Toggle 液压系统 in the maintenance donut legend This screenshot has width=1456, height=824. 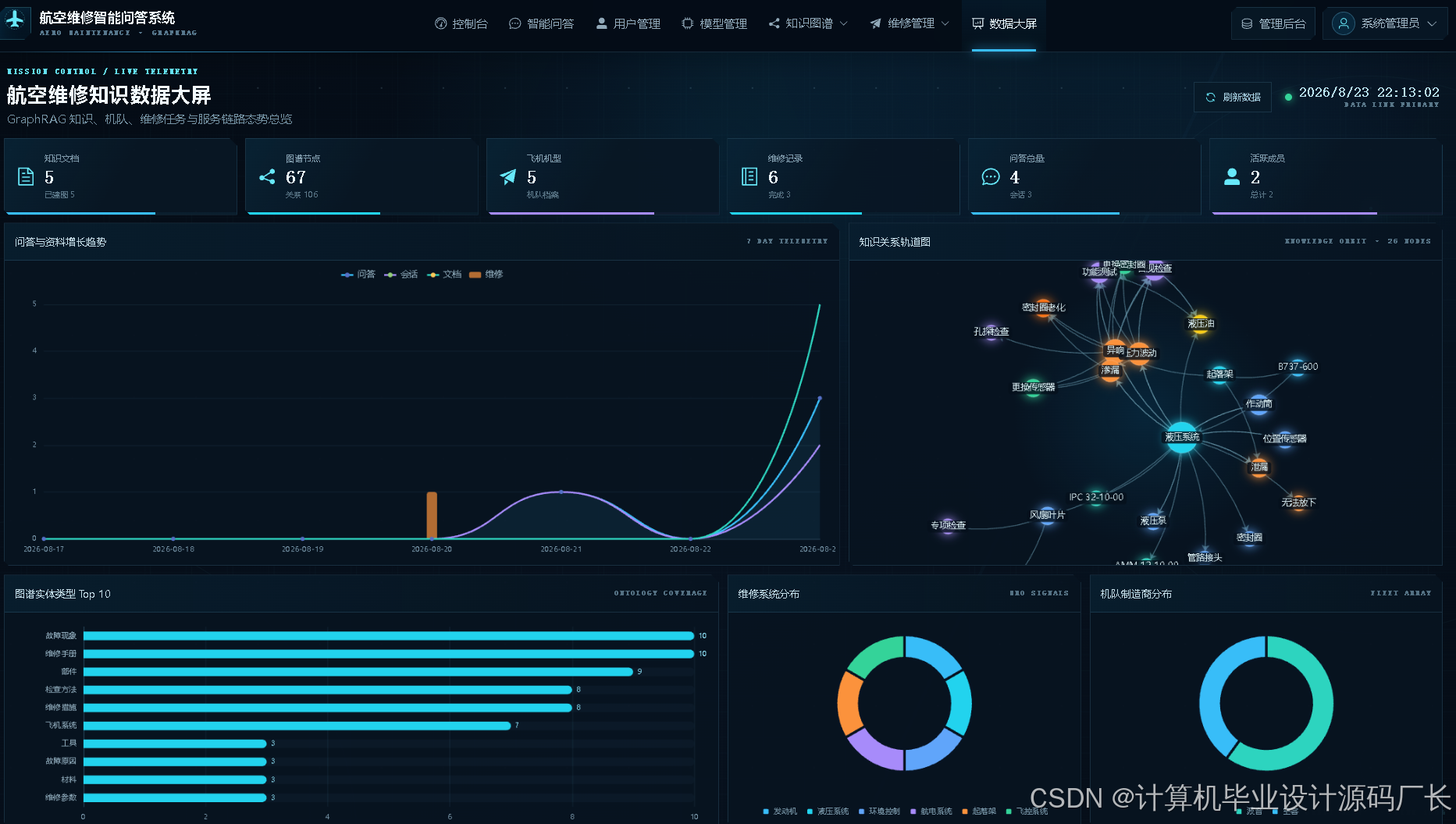tap(828, 812)
